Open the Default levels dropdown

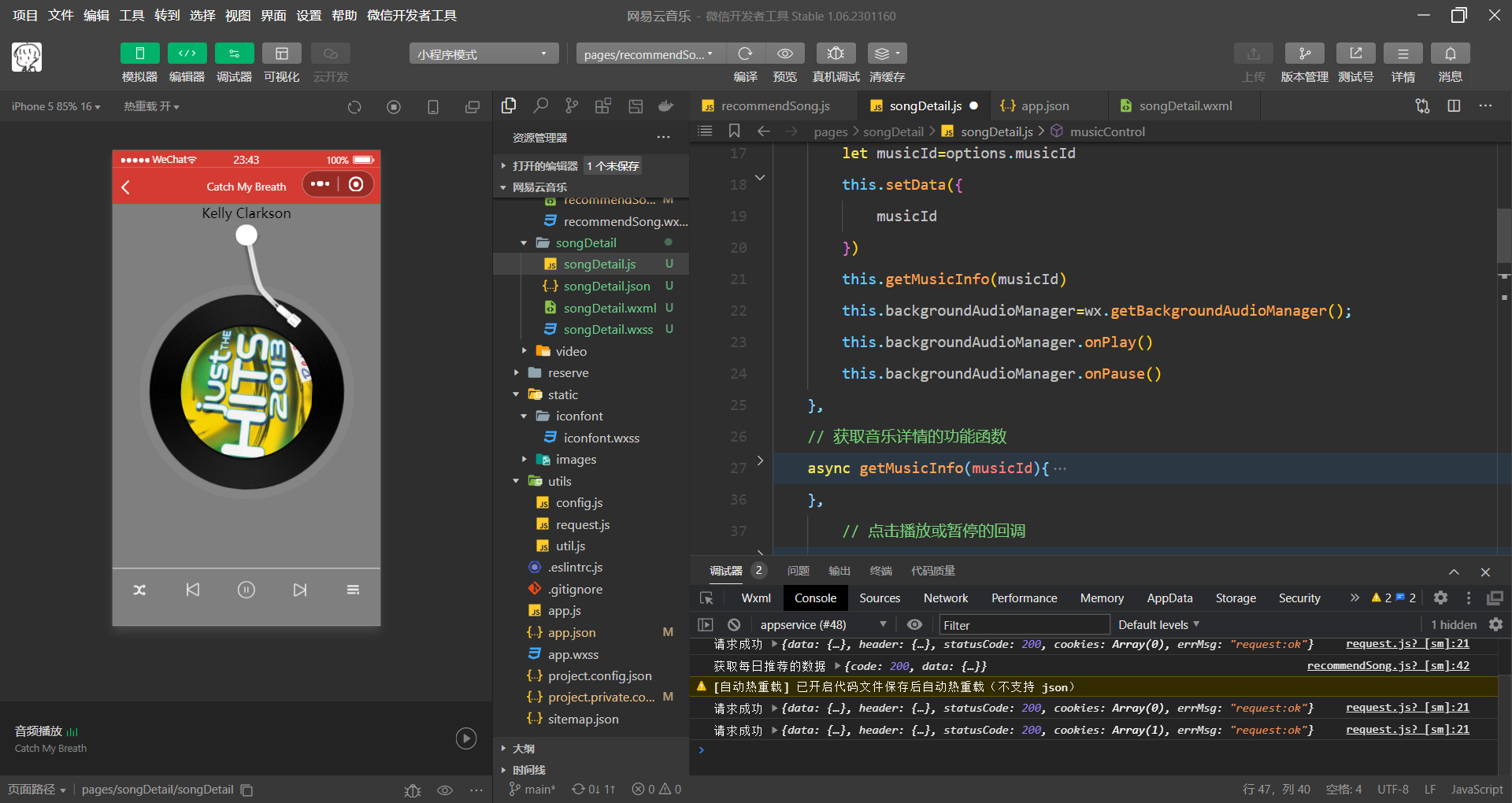point(1158,624)
